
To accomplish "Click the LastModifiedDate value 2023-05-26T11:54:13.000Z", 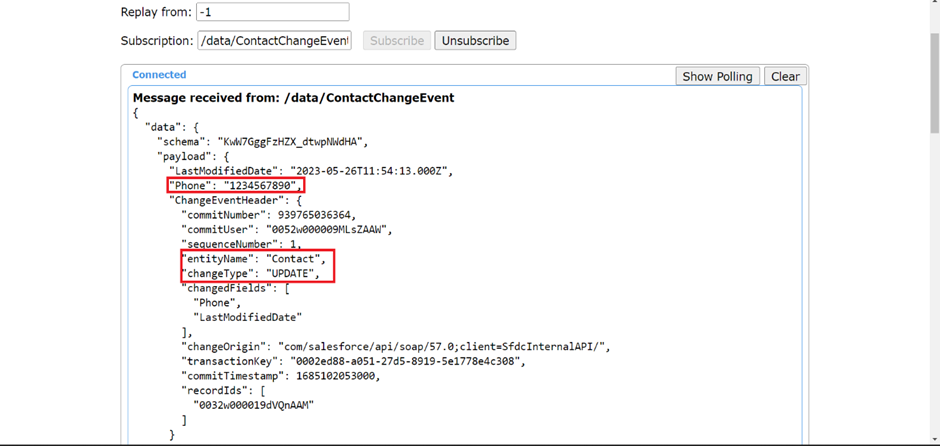I will (x=370, y=171).
